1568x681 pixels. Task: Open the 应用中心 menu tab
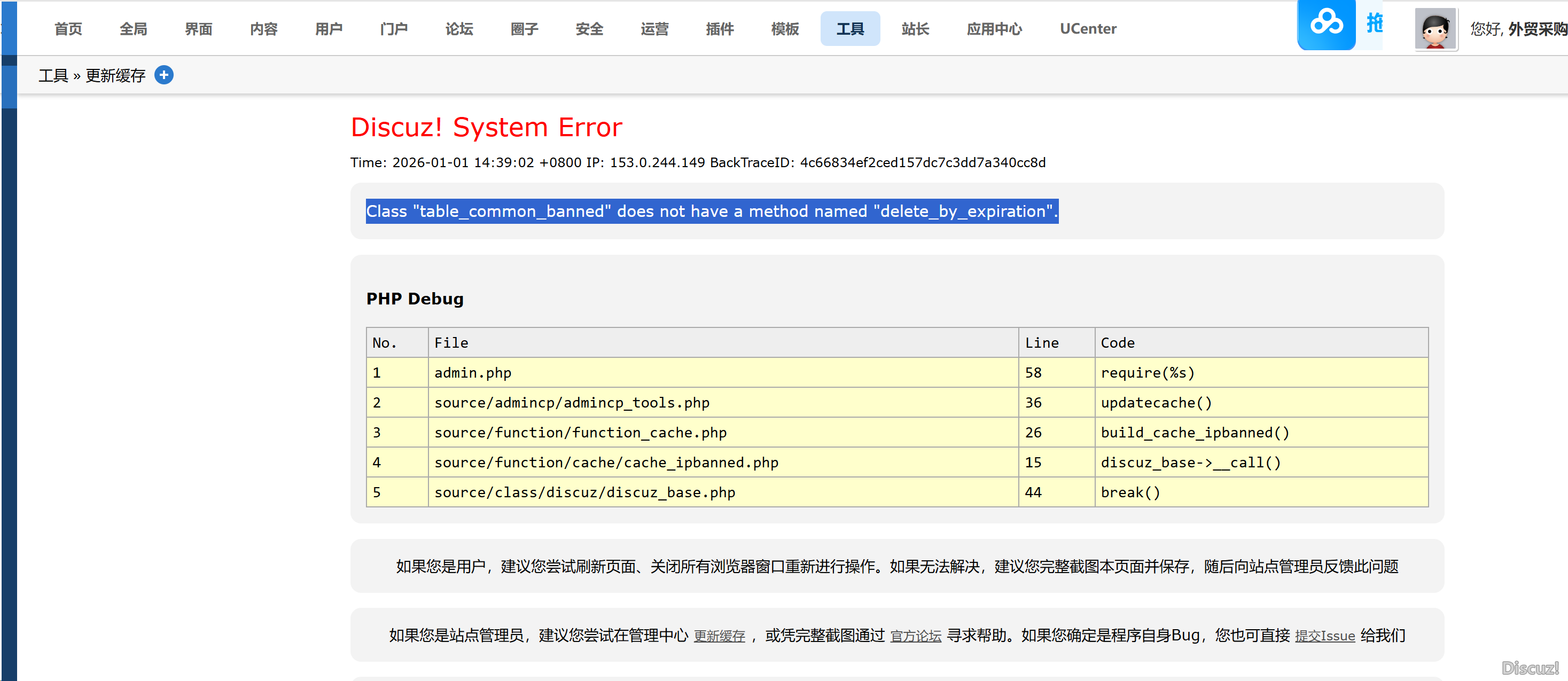[994, 29]
